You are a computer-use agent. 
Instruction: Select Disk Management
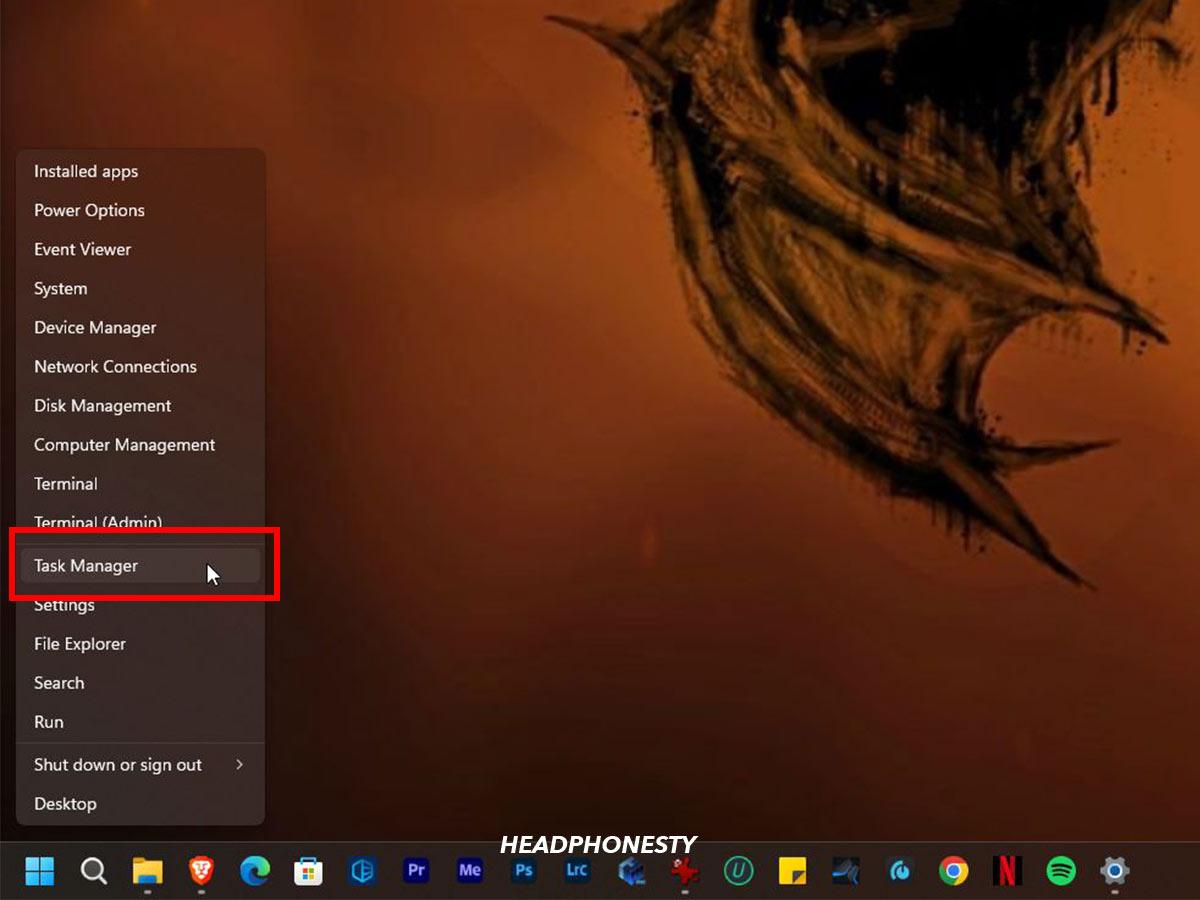pyautogui.click(x=102, y=405)
